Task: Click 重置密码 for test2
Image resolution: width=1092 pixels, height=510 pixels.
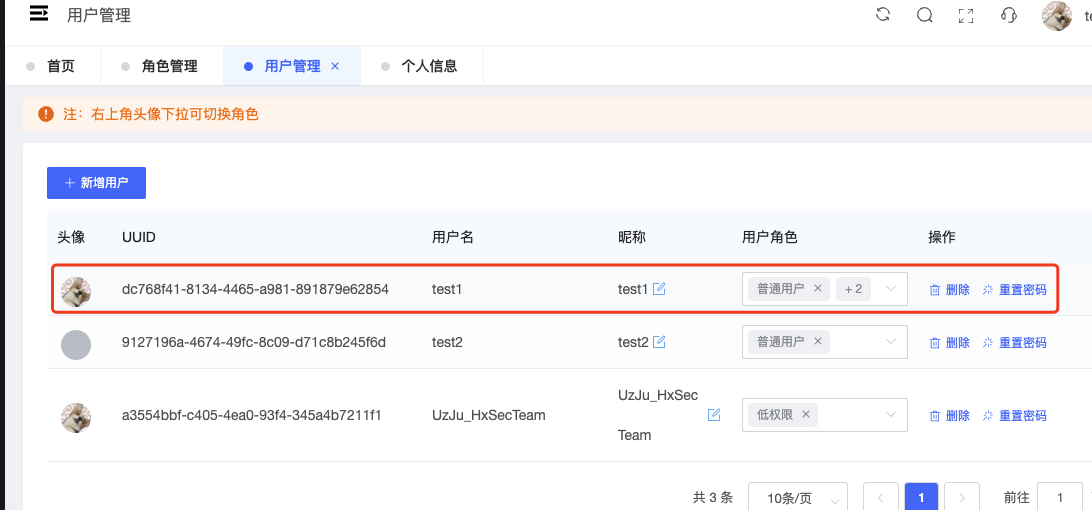Action: tap(1015, 342)
